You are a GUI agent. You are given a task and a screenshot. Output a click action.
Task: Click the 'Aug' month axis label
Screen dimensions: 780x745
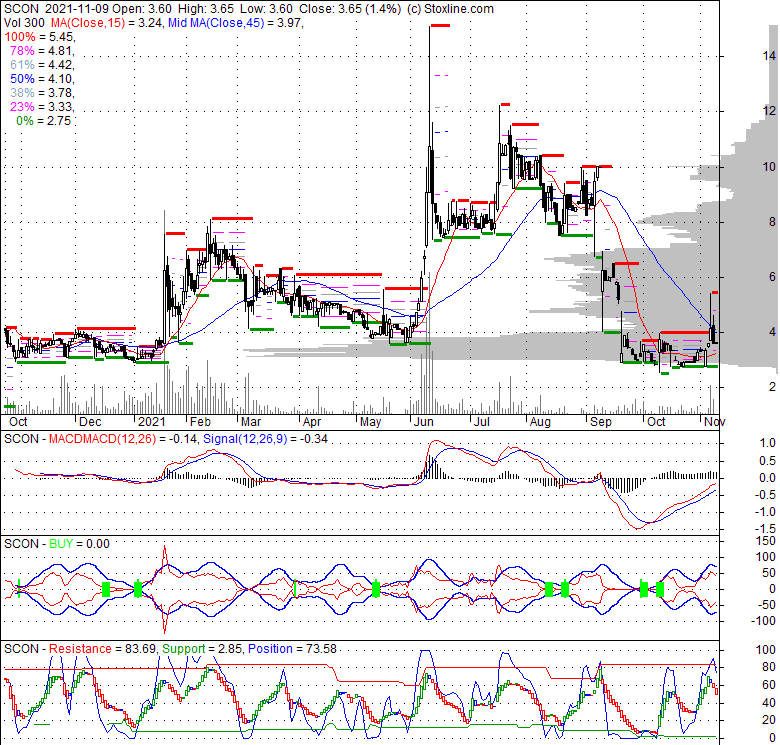(x=540, y=422)
